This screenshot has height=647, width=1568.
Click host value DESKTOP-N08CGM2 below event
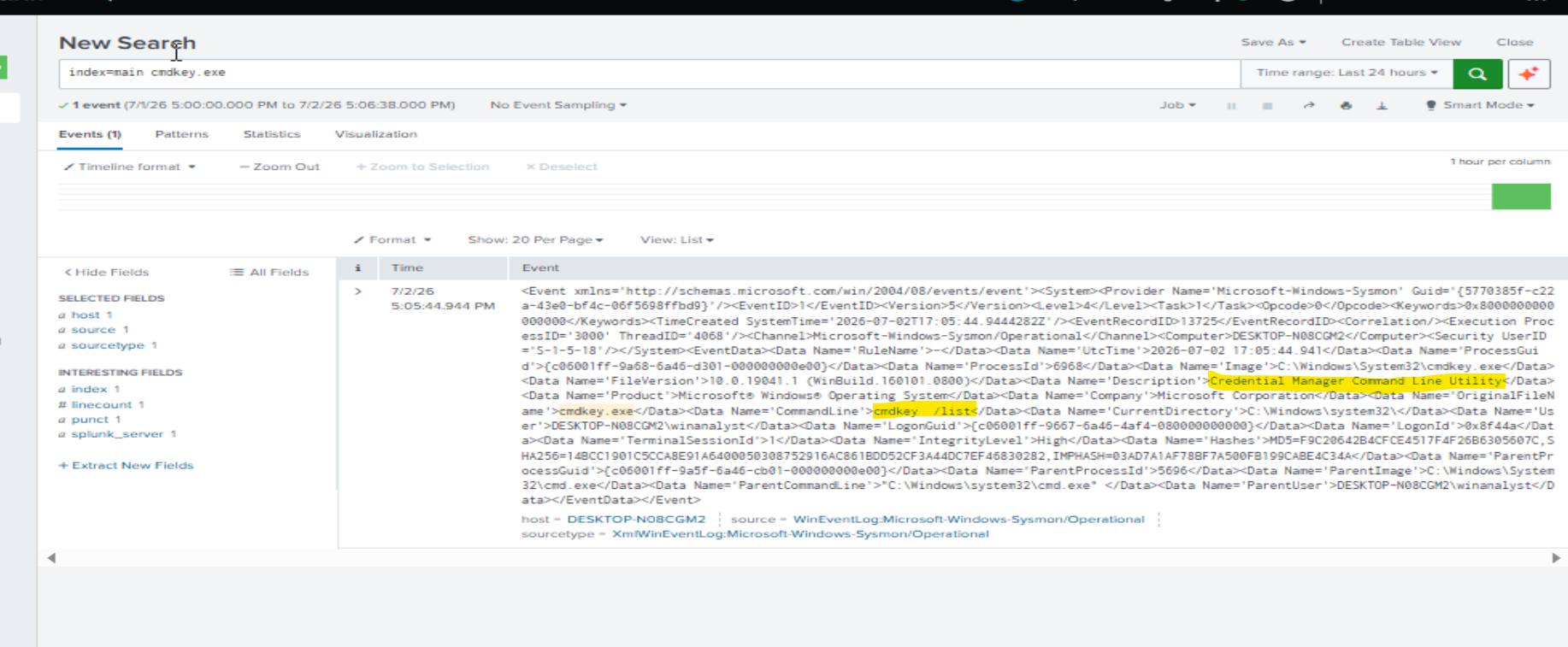coord(636,519)
